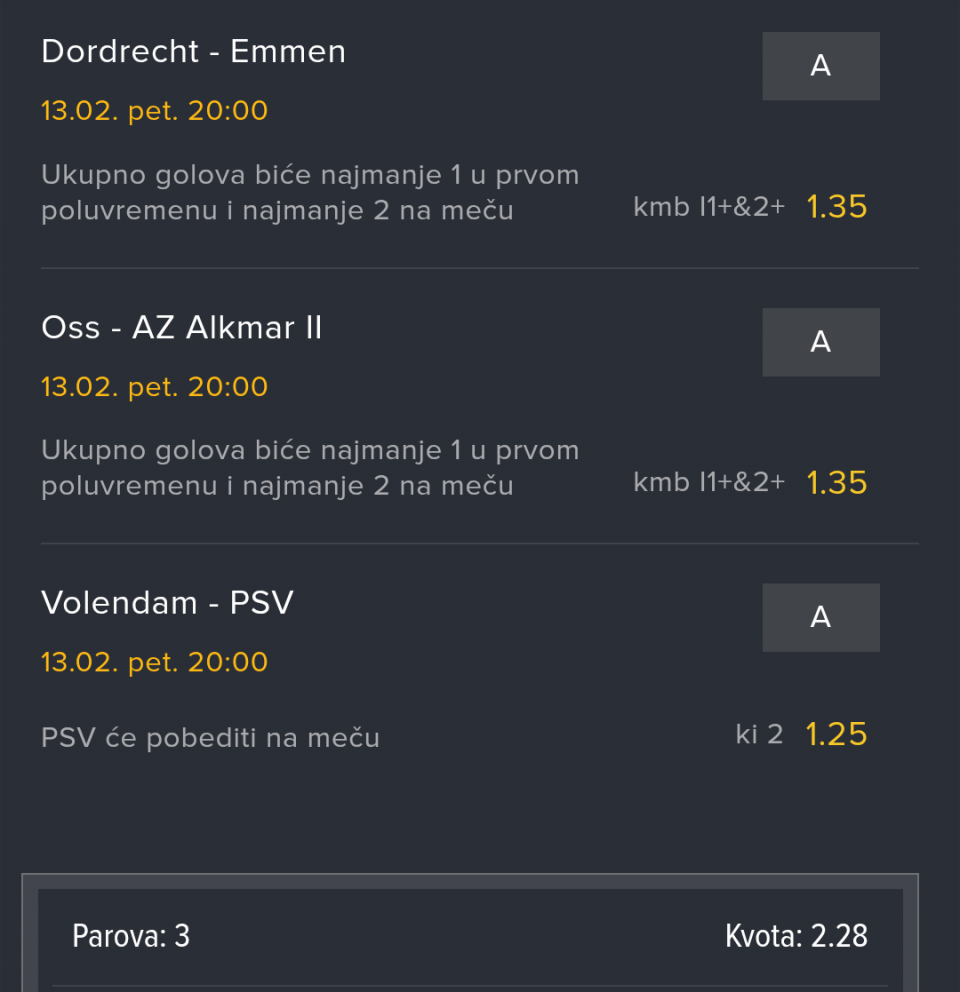
Task: Tap the 1.25 odds for Volendam - PSV
Action: pyautogui.click(x=836, y=735)
